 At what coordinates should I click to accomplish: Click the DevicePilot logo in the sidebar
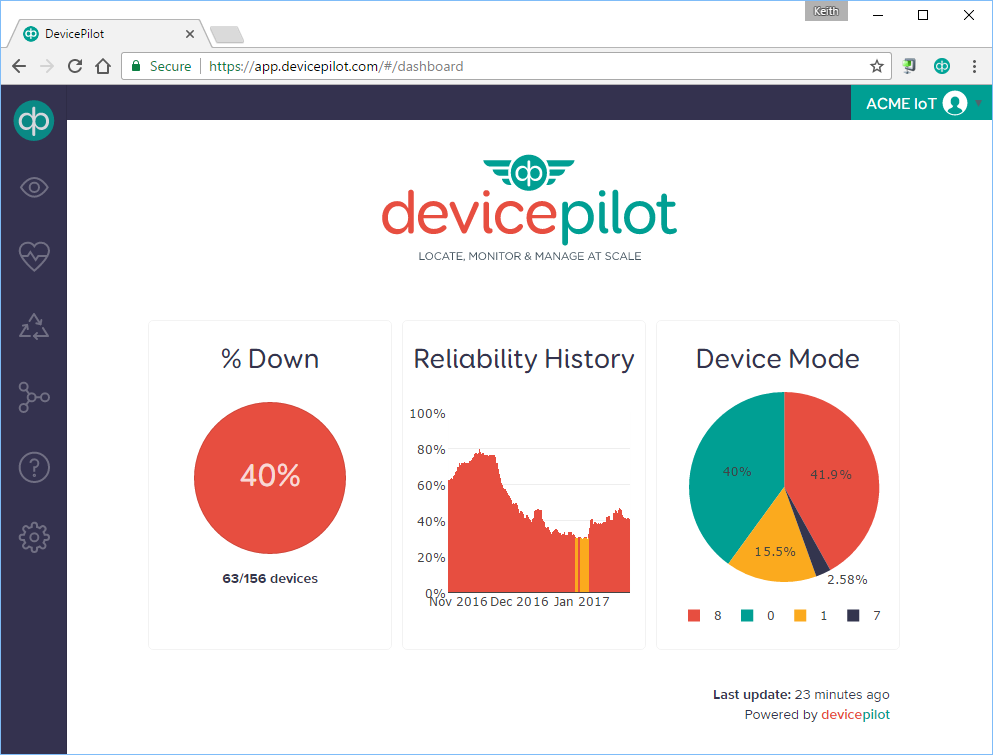(x=34, y=120)
